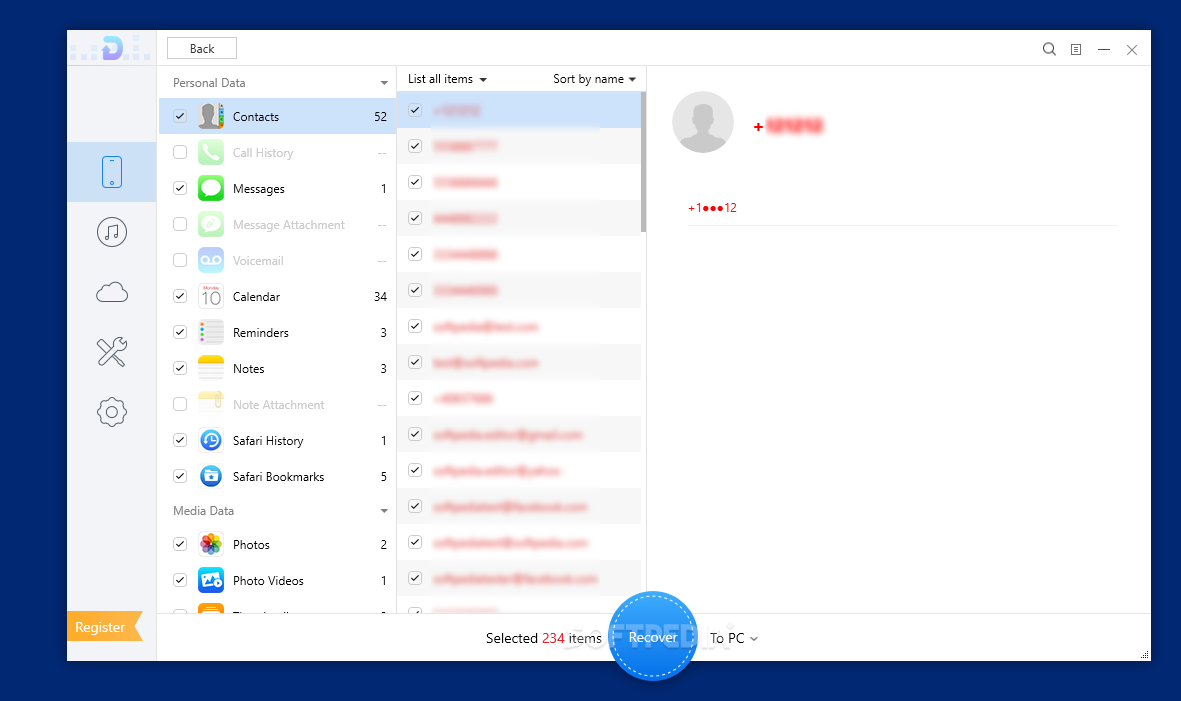Click the Reminders list icon
This screenshot has width=1181, height=701.
(x=211, y=332)
